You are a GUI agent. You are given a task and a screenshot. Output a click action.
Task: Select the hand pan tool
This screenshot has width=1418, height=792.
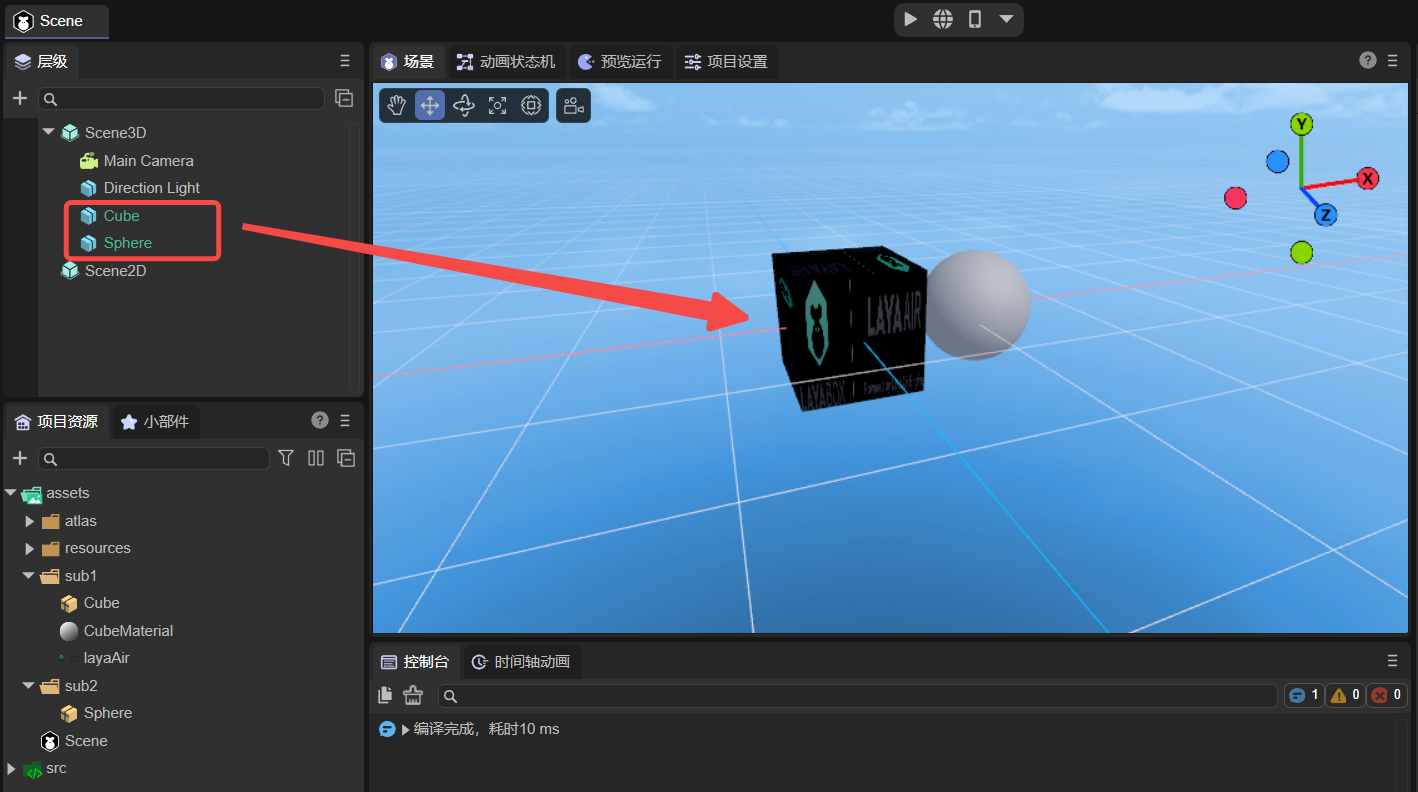[x=397, y=105]
